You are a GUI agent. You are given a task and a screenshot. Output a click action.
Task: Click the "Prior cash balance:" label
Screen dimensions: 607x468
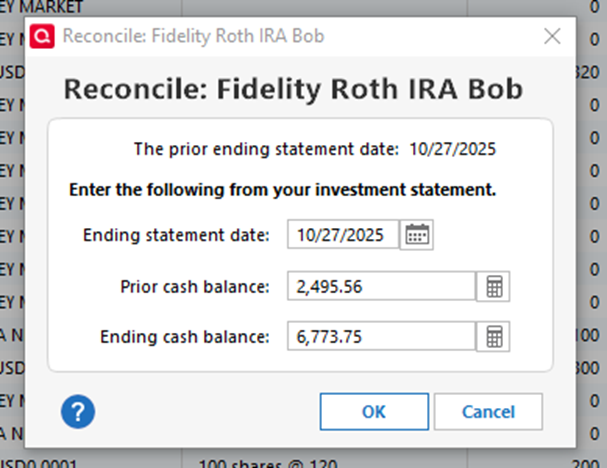point(194,287)
